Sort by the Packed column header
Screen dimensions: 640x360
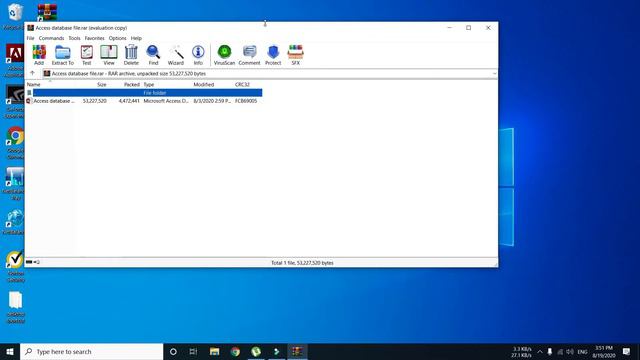point(131,84)
